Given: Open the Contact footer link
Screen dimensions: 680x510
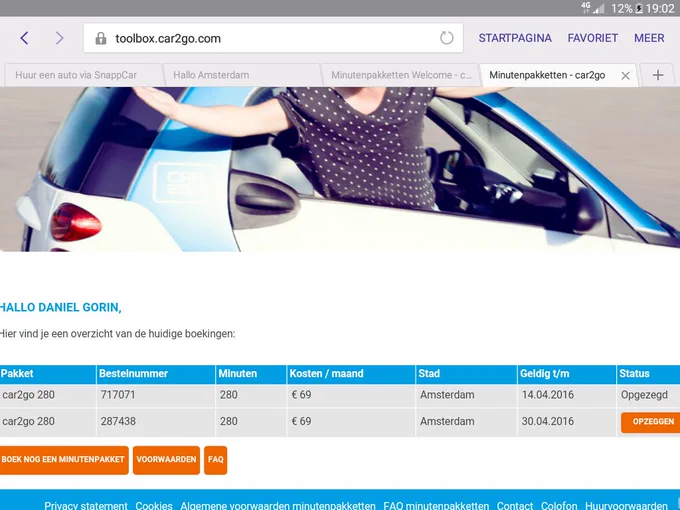Looking at the screenshot, I should click(515, 505).
